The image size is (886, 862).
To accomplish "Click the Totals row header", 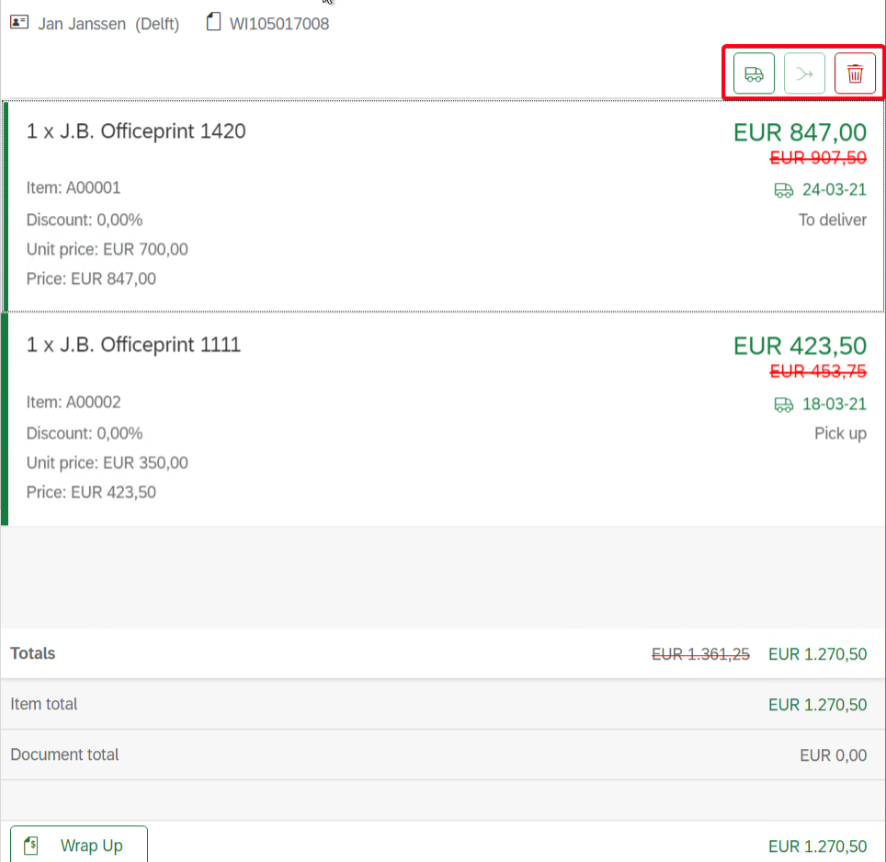I will [x=33, y=653].
